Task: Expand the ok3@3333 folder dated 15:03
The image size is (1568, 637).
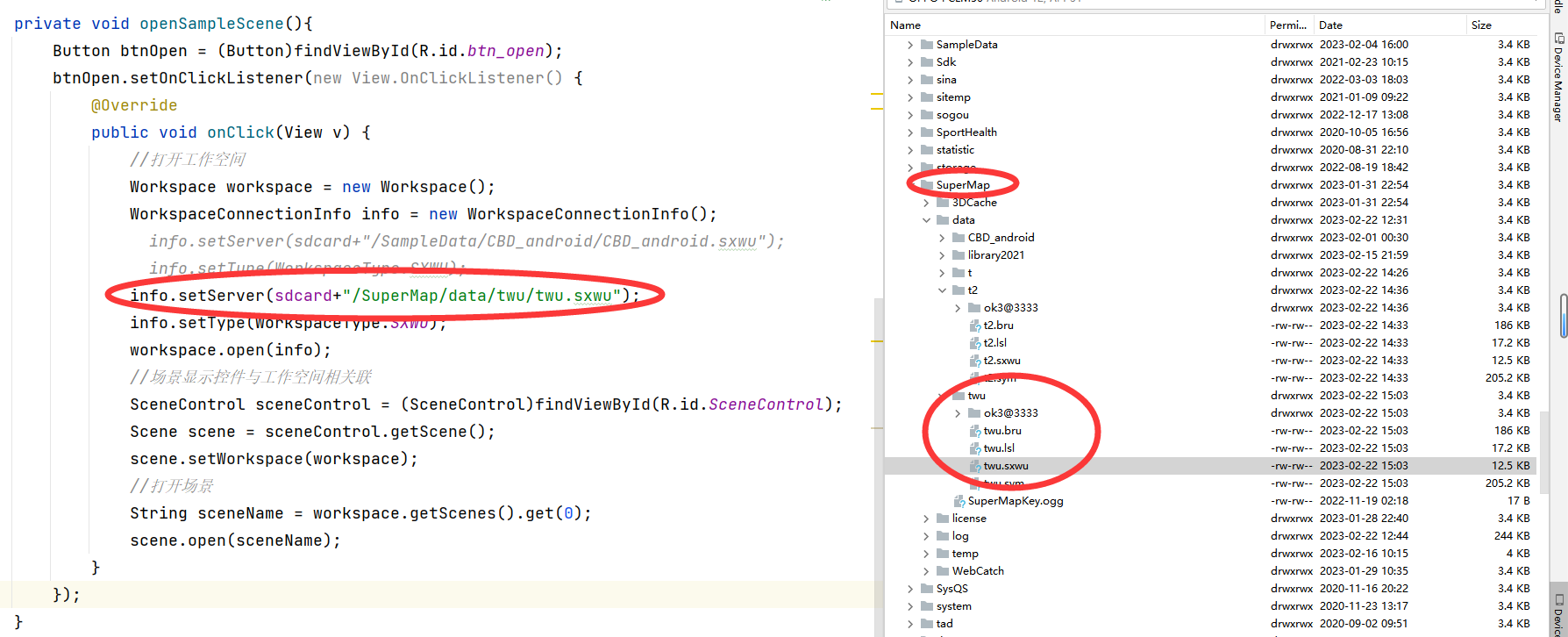Action: 958,412
